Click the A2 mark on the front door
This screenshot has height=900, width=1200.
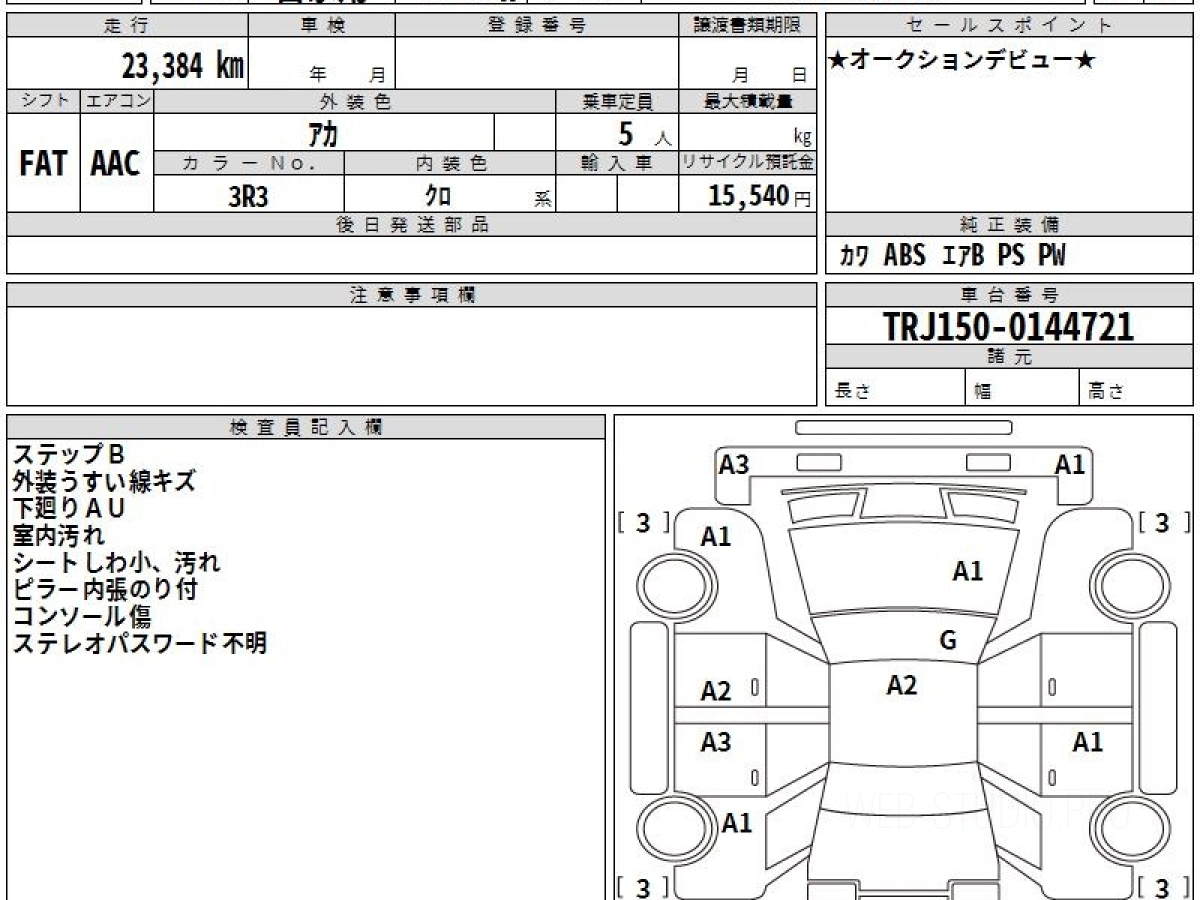[716, 691]
